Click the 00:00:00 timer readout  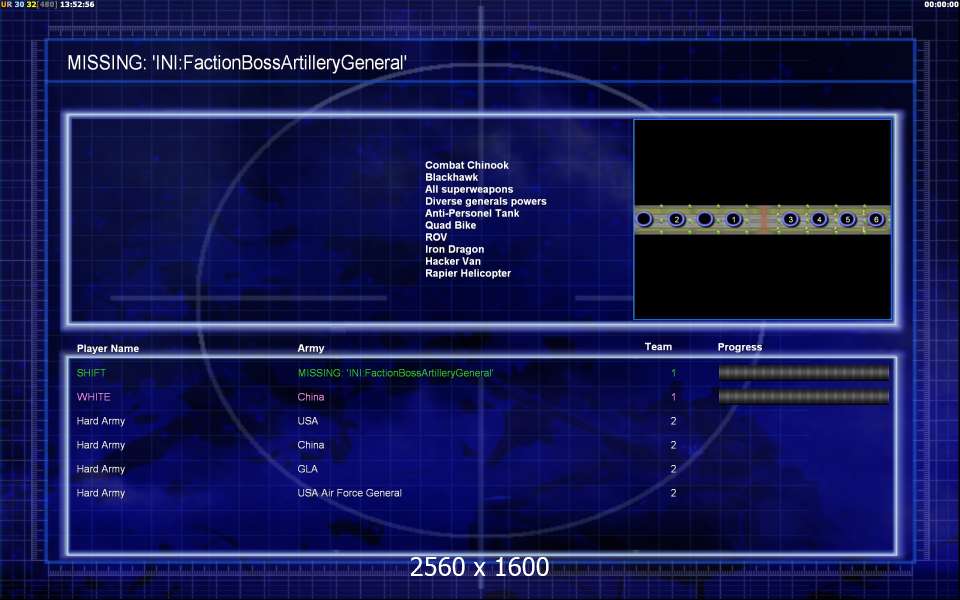[942, 4]
